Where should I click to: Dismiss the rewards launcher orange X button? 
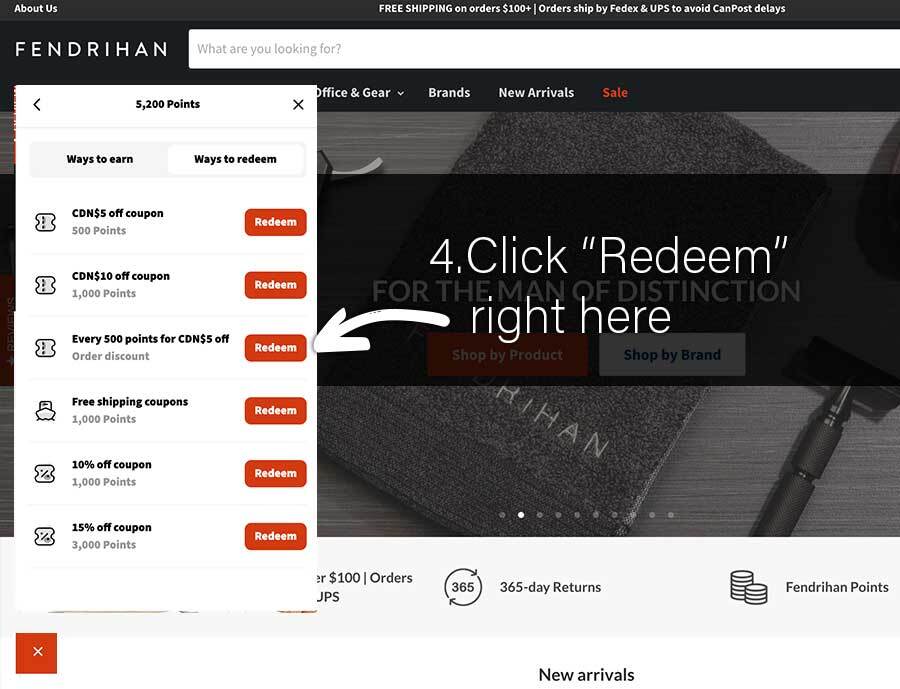tap(37, 653)
